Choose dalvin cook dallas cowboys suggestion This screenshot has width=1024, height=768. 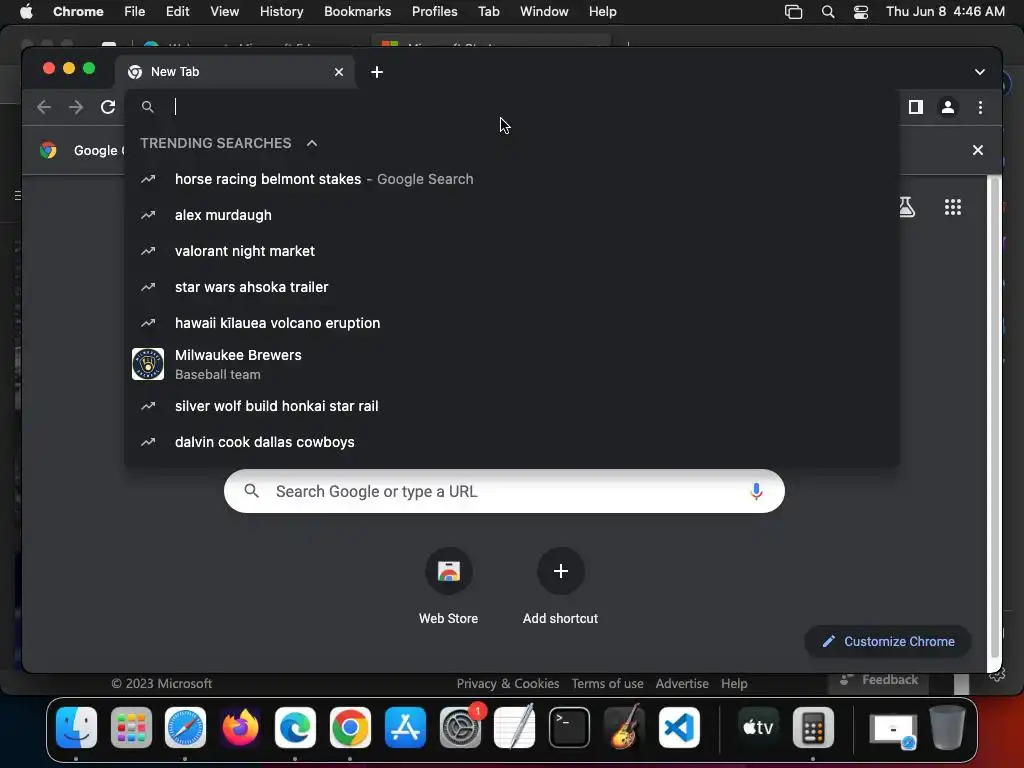click(512, 442)
